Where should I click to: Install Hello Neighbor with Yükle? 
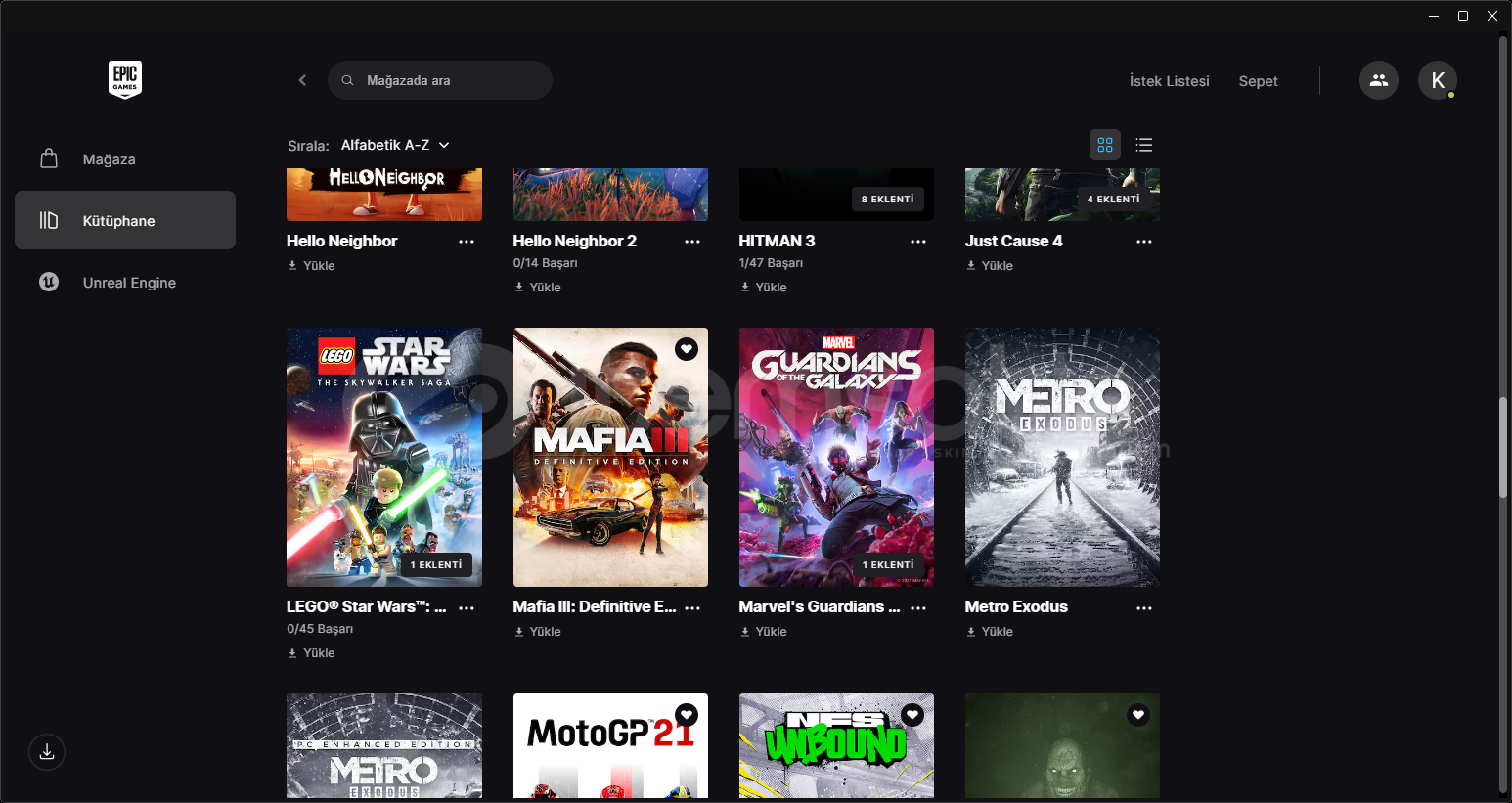[x=311, y=265]
